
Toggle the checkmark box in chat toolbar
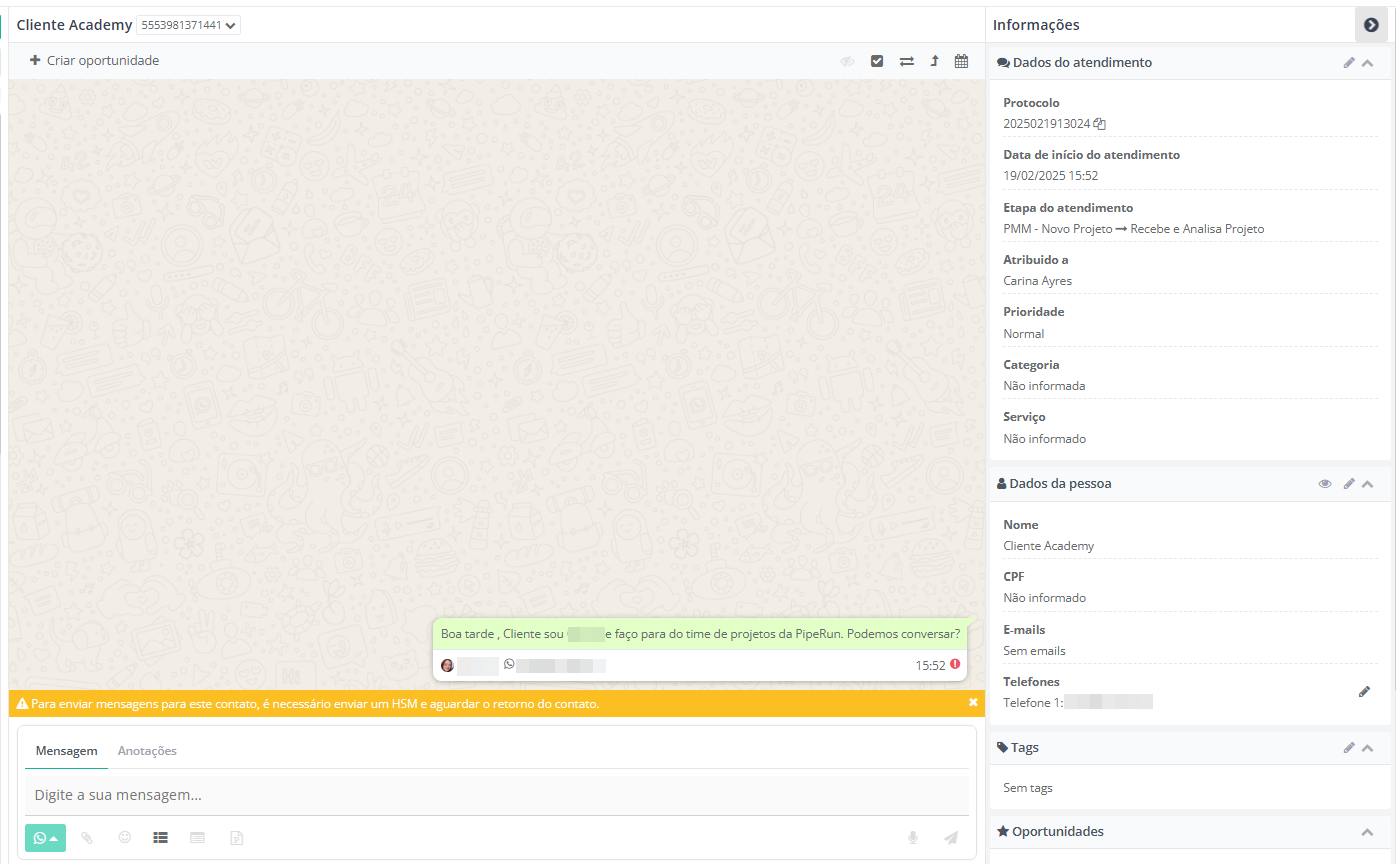(x=877, y=61)
